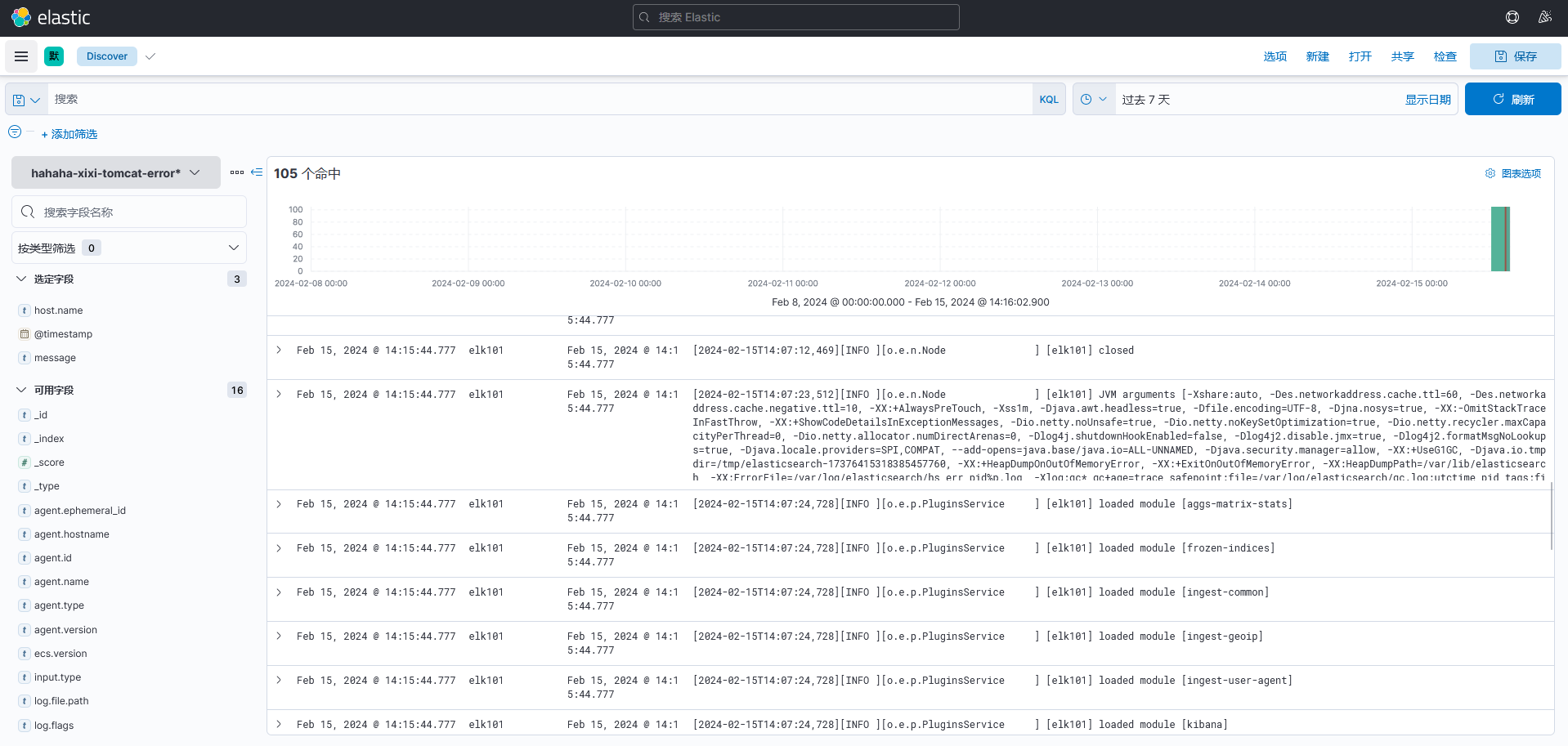Expand the filter by type dropdown
1568x746 pixels.
pos(129,248)
